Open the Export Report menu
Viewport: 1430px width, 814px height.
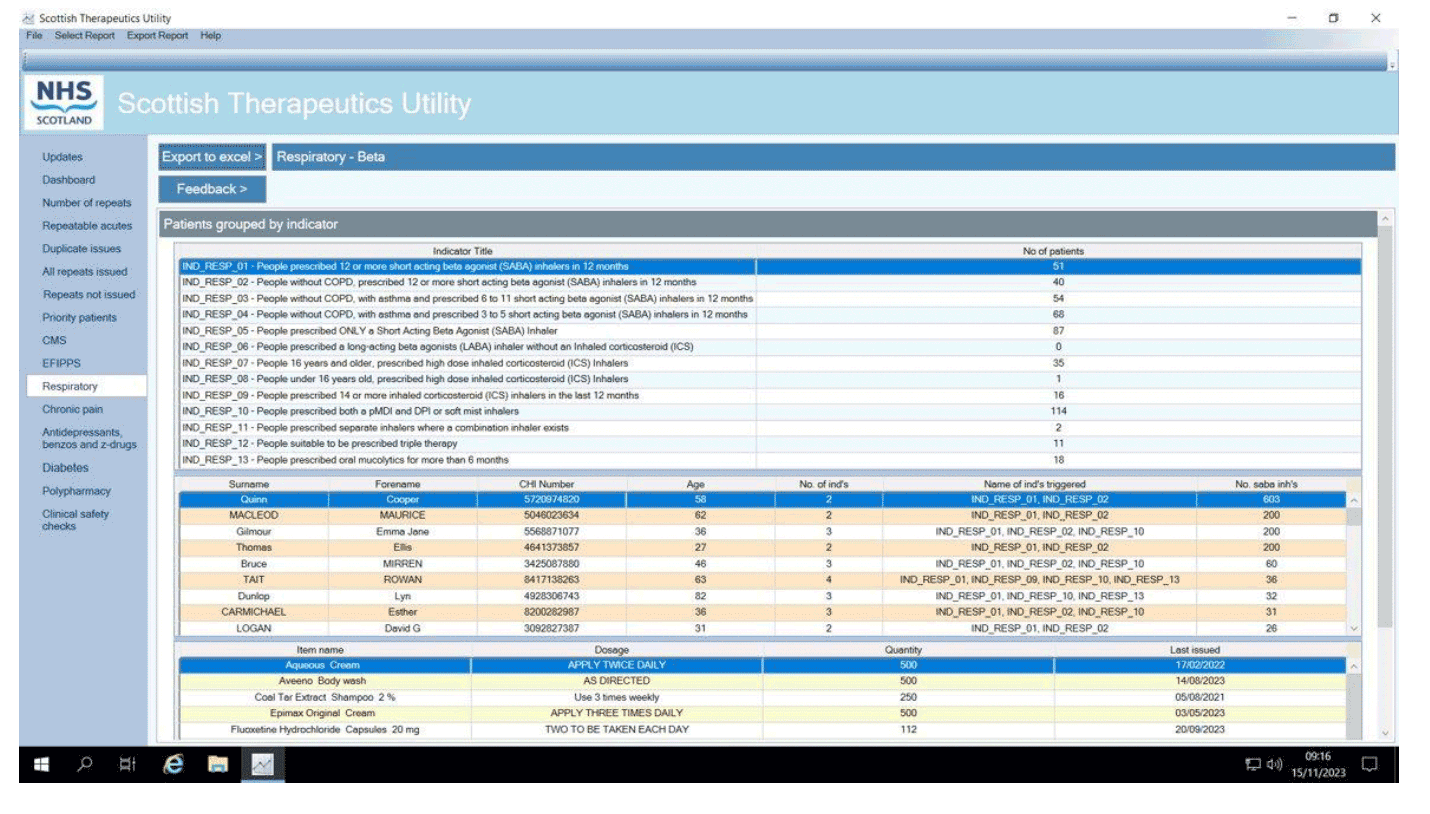tap(157, 36)
